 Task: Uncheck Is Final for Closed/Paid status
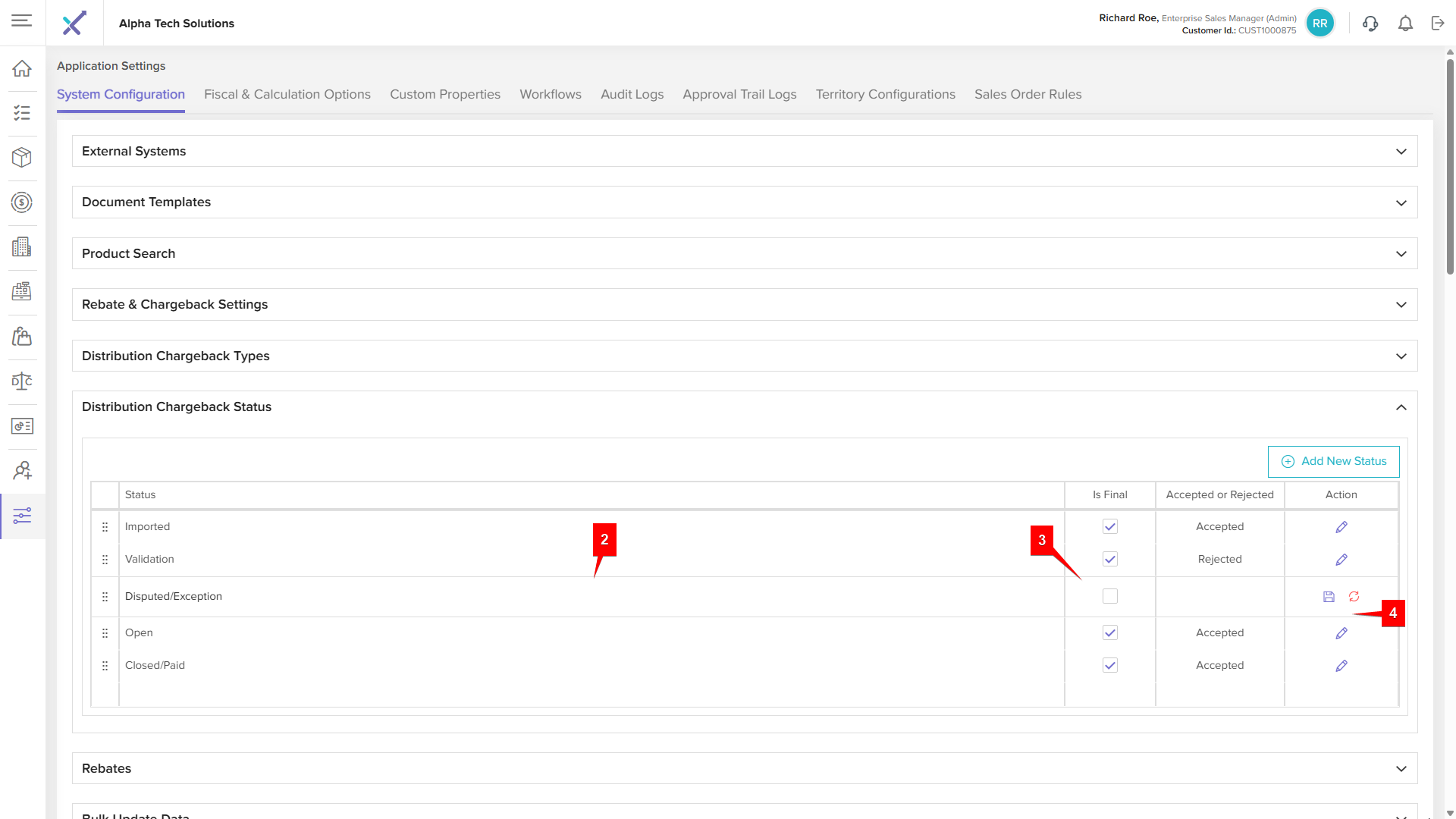[1109, 665]
